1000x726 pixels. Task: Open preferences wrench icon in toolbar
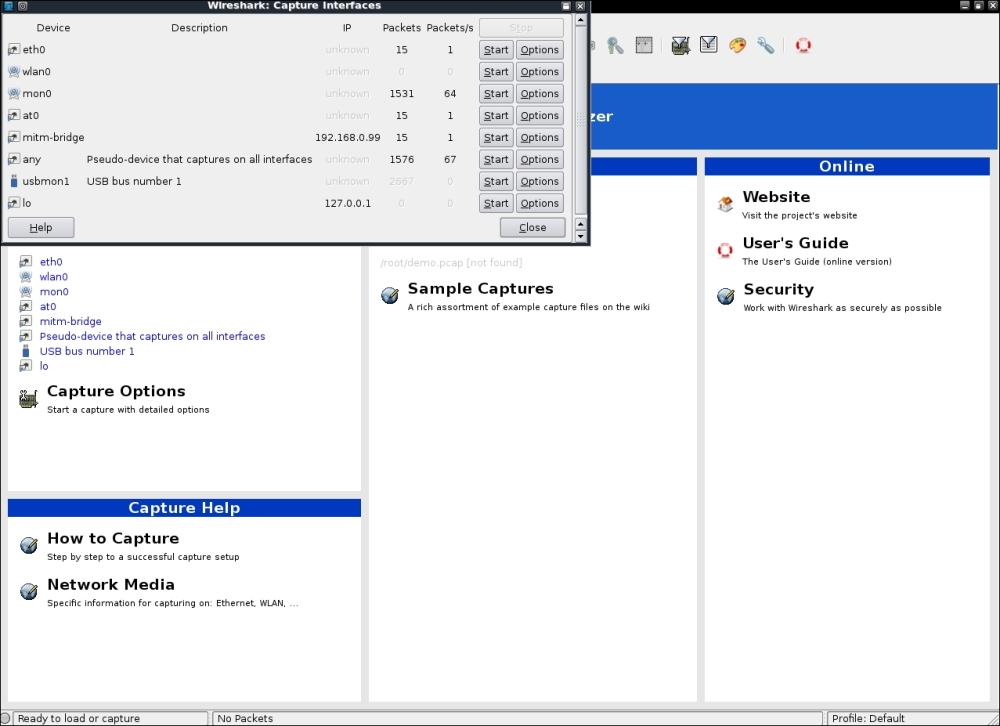765,45
